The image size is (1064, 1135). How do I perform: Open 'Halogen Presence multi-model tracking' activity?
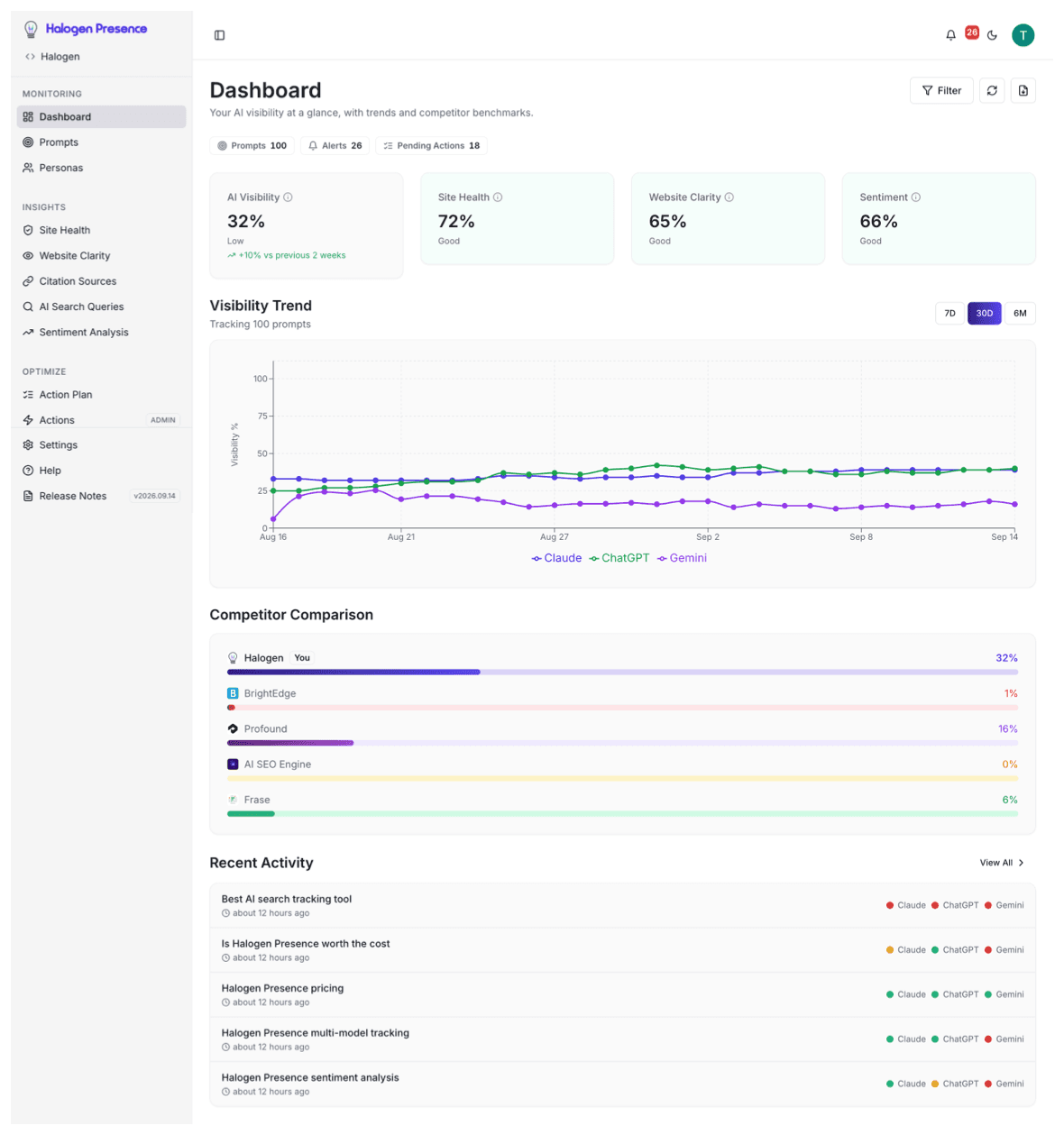[622, 1039]
